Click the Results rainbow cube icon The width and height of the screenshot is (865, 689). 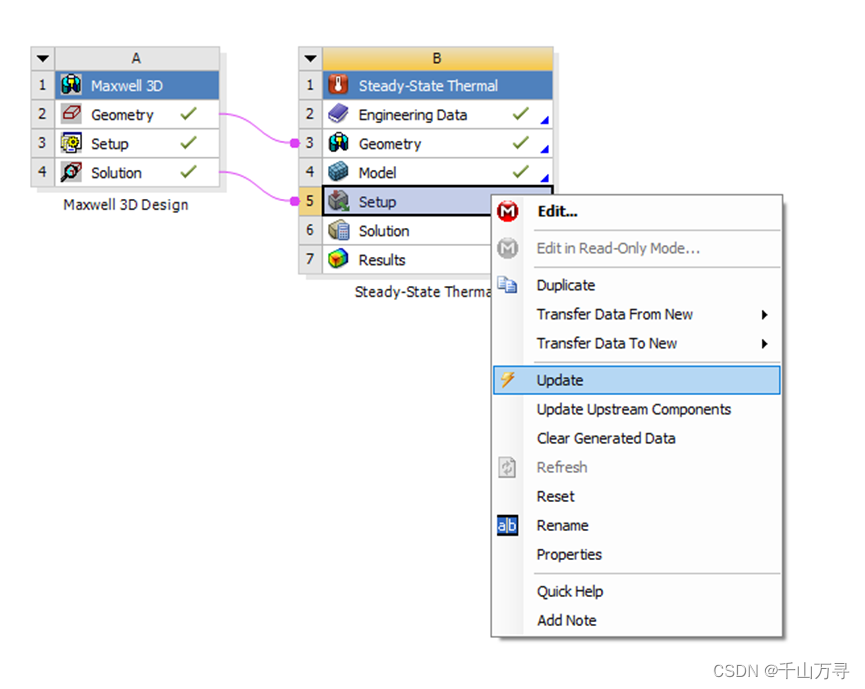(x=338, y=259)
